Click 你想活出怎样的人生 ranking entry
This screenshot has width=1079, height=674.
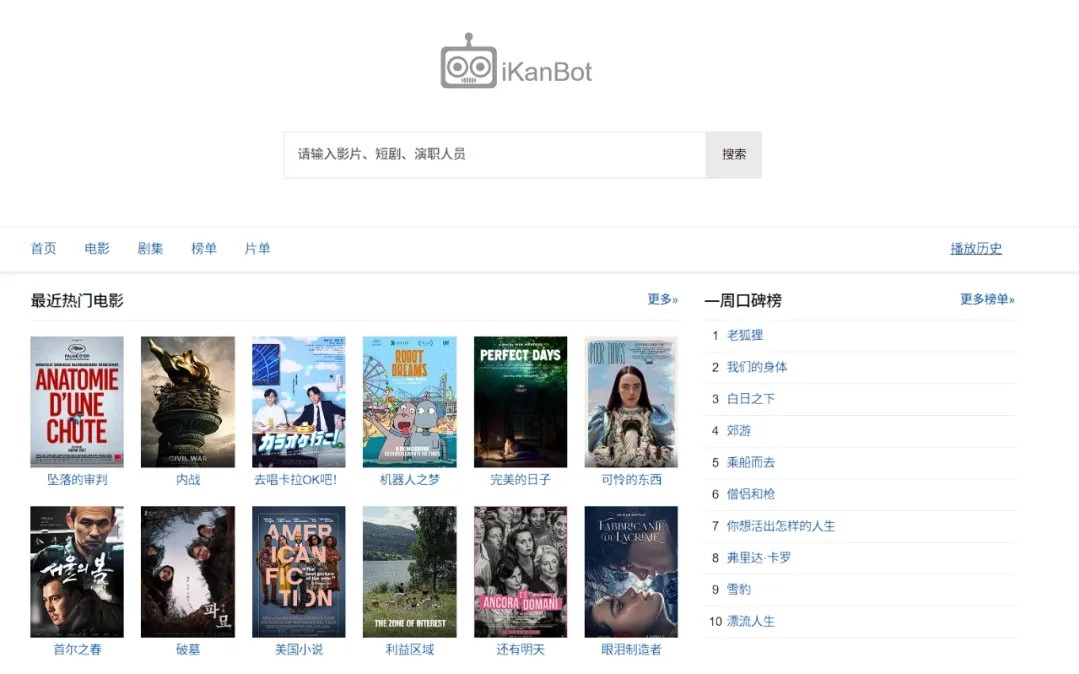coord(780,526)
